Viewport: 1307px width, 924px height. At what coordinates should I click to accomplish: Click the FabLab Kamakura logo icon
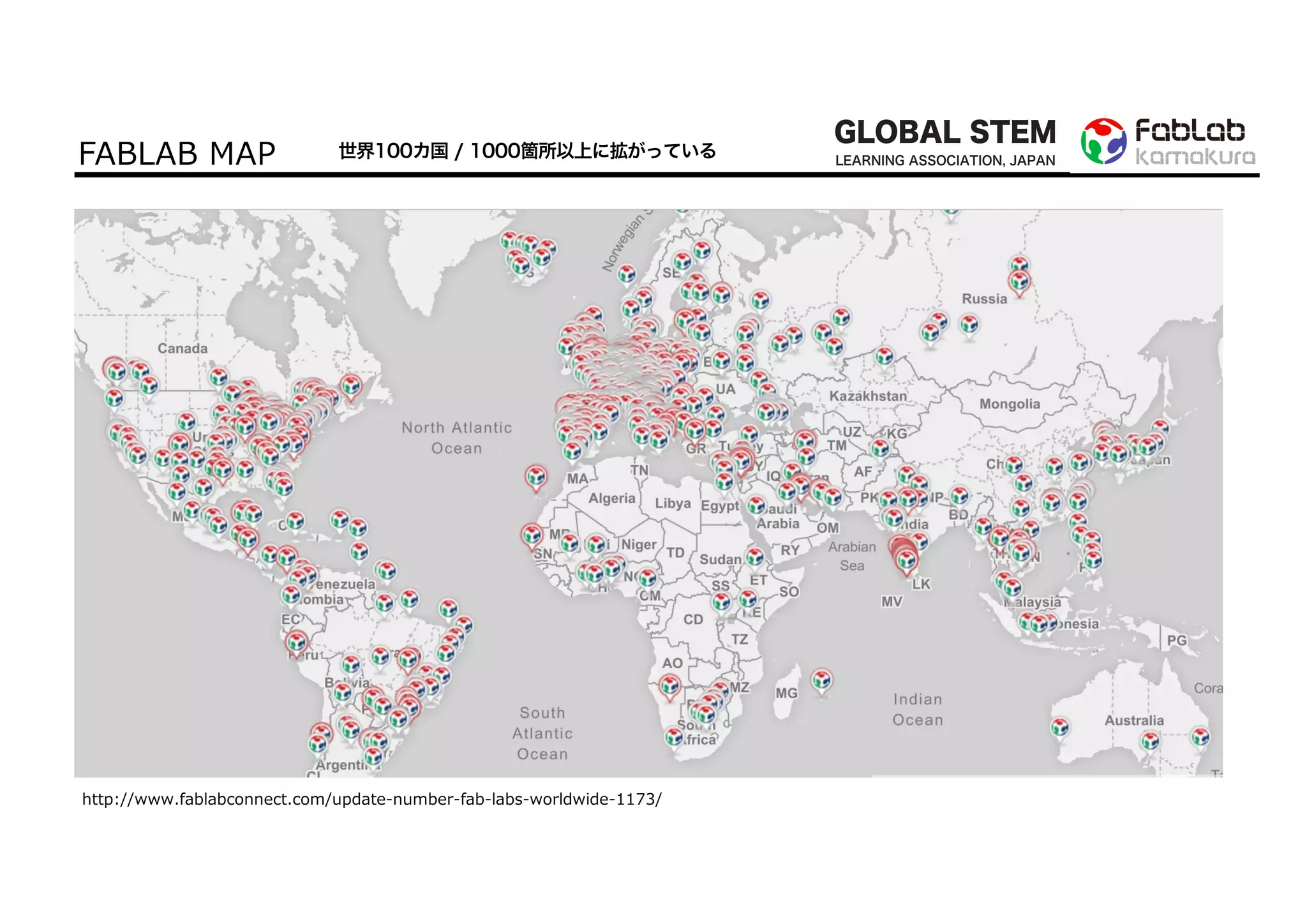(1103, 141)
